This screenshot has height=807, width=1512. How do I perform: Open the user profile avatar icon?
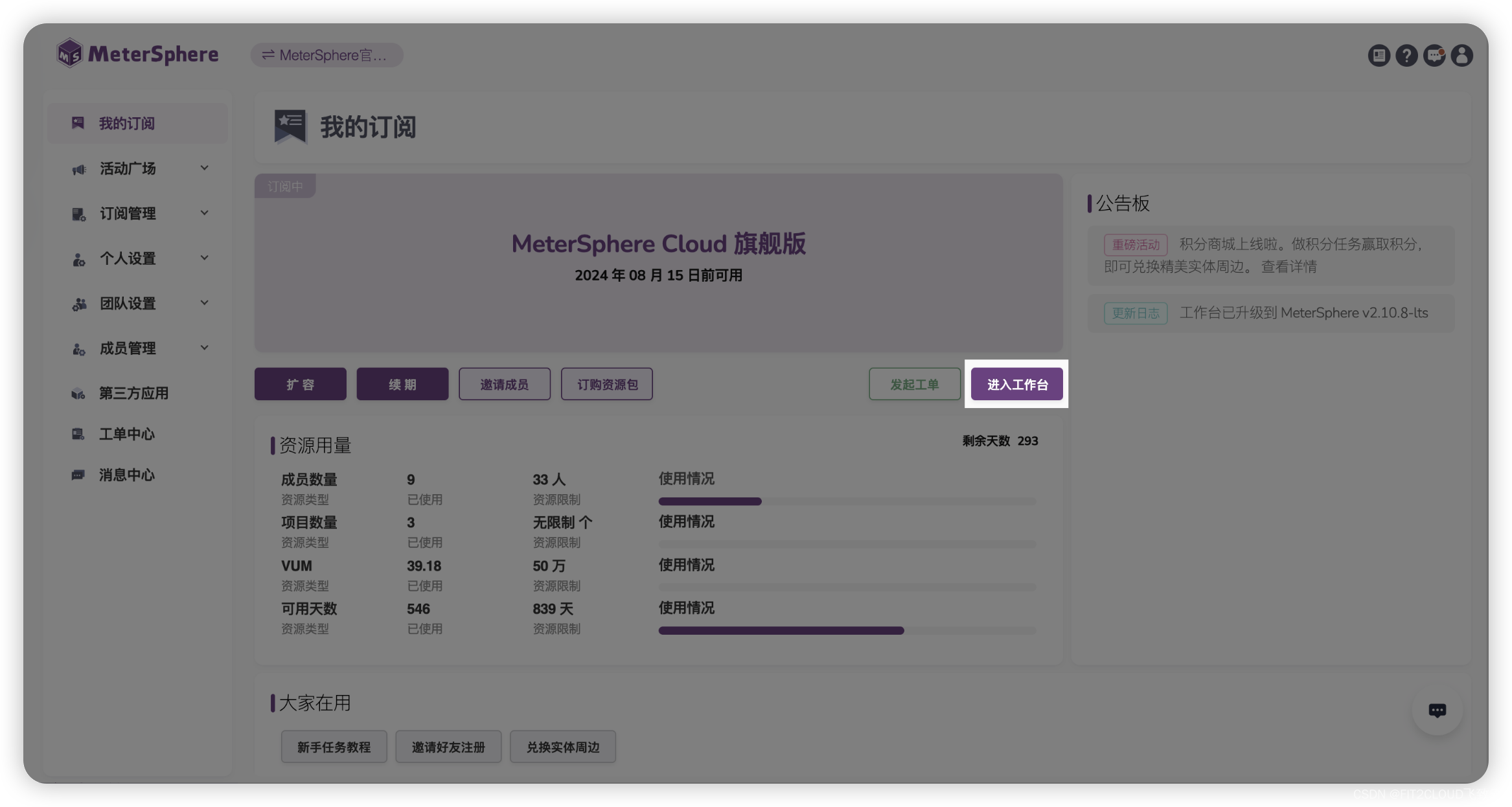[1461, 56]
